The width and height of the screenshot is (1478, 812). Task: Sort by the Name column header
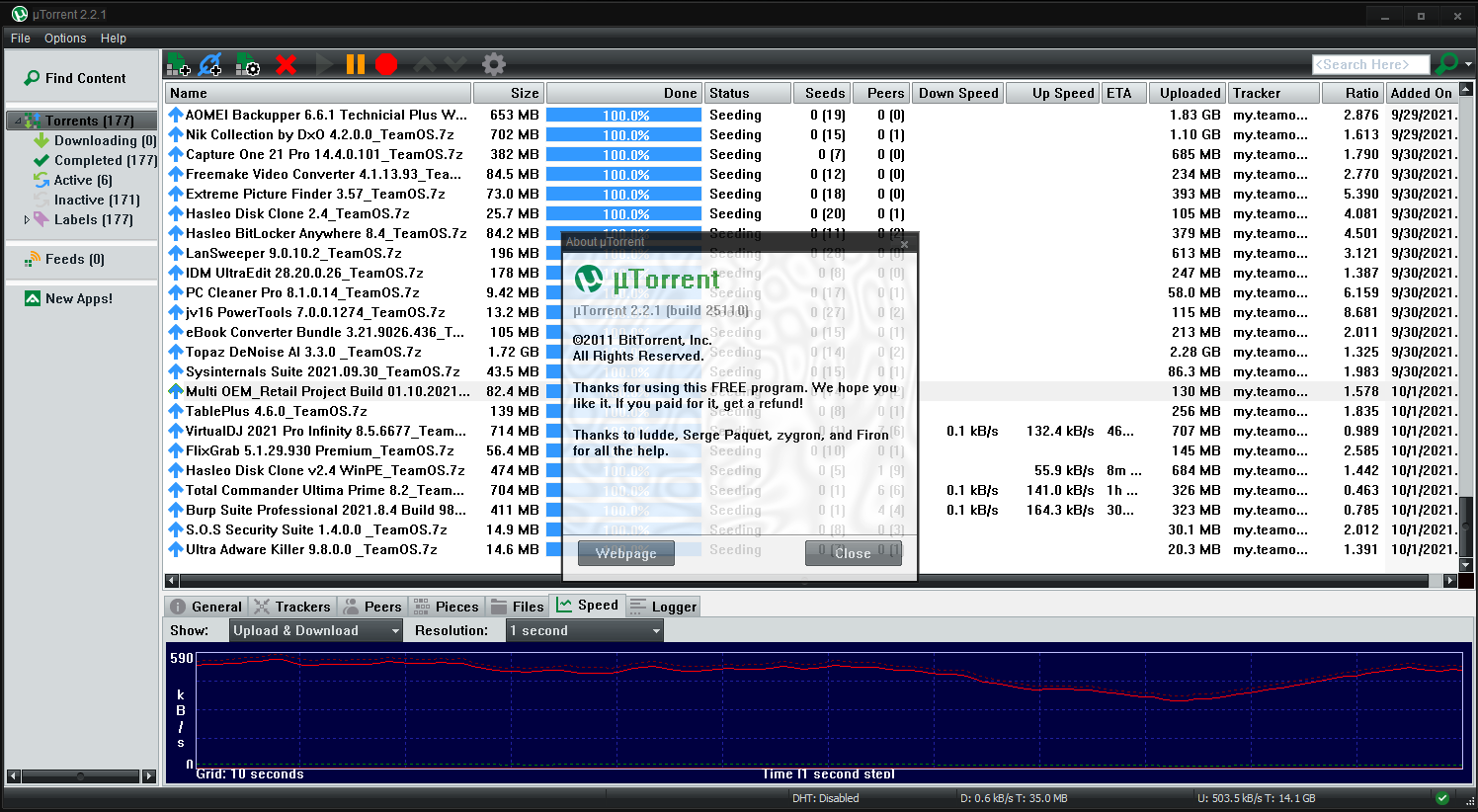point(318,93)
